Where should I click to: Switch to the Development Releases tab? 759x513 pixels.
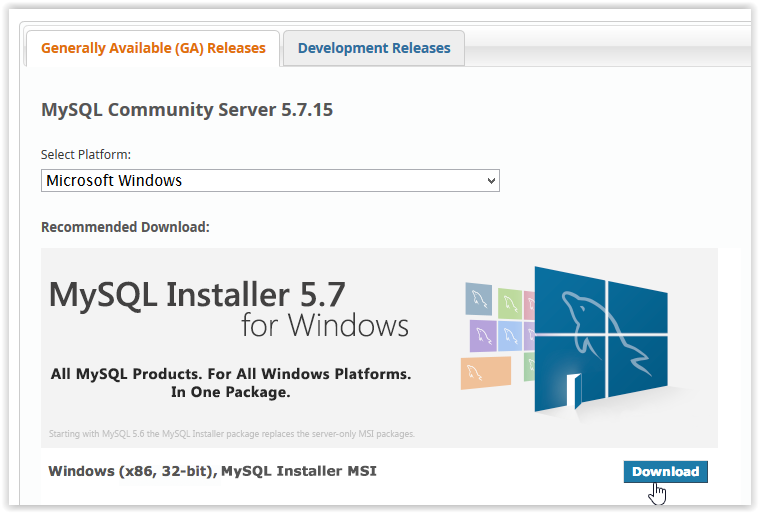374,48
